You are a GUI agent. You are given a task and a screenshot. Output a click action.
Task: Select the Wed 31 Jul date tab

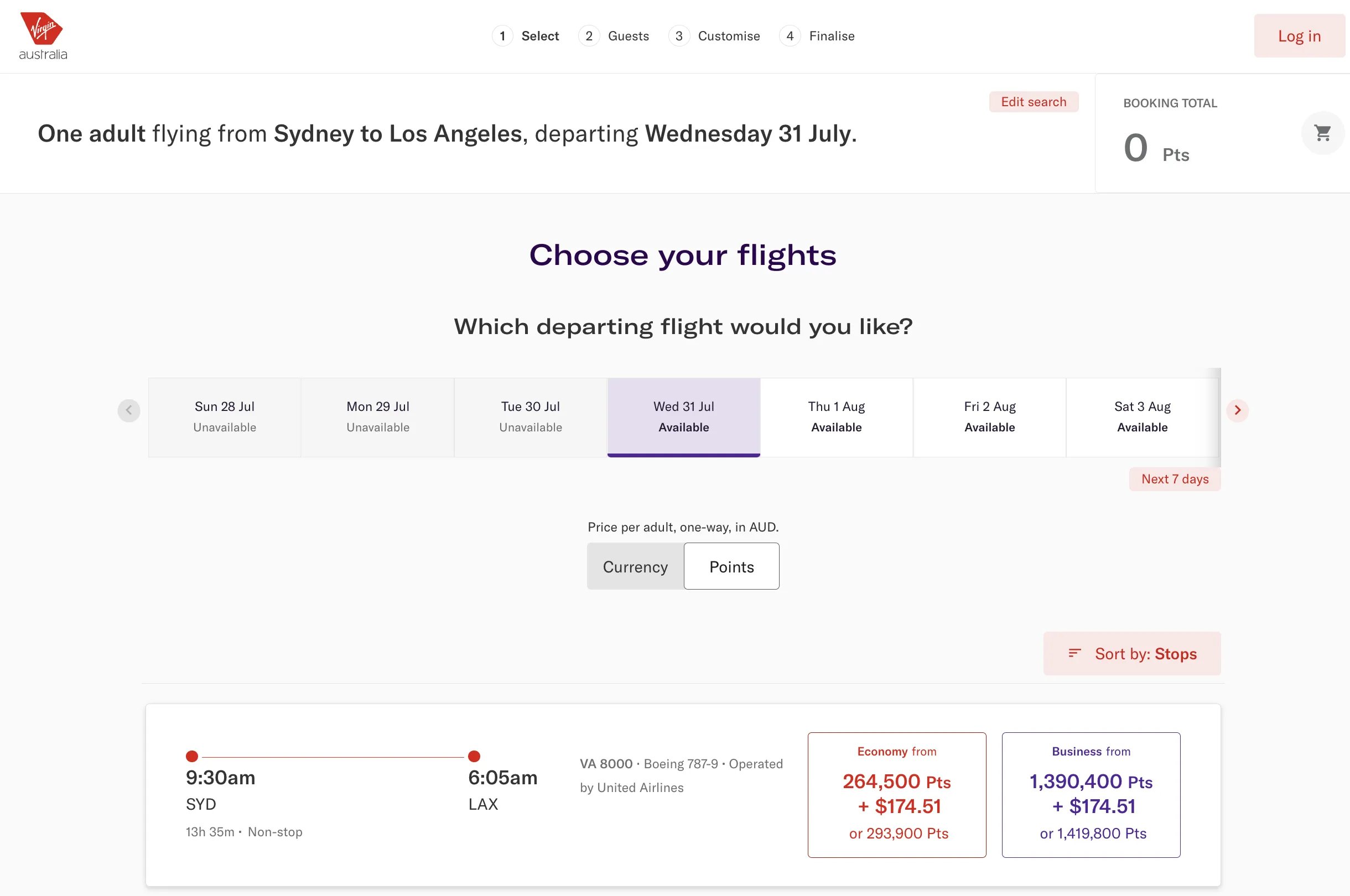click(x=683, y=417)
